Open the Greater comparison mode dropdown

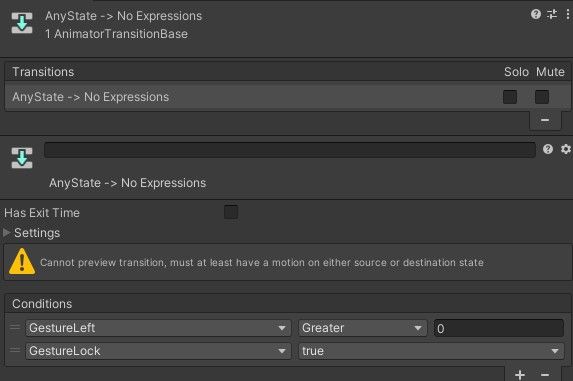coord(363,328)
